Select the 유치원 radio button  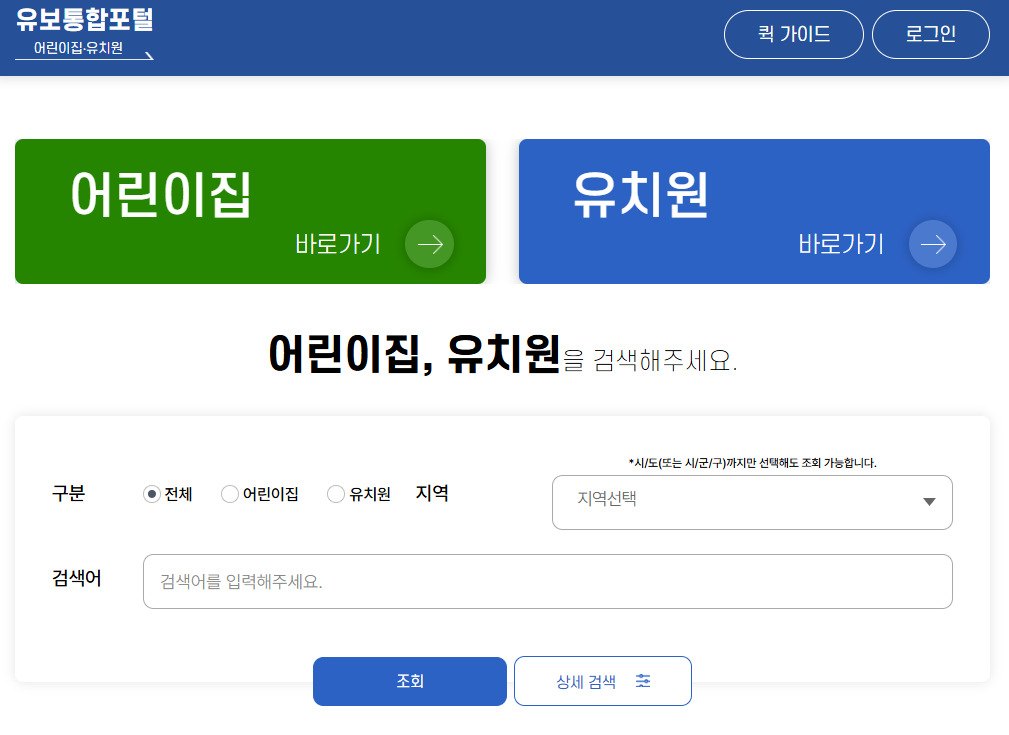coord(335,494)
